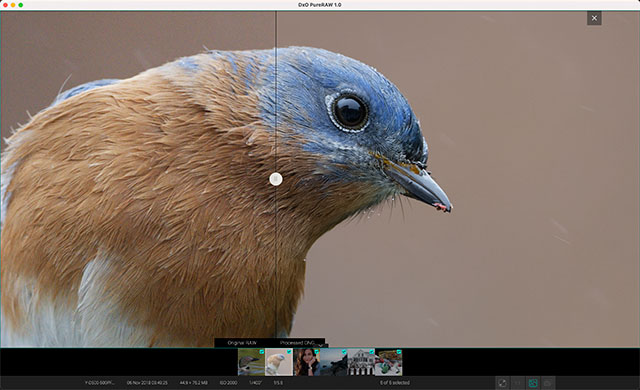The width and height of the screenshot is (640, 390).
Task: Select the dark coastal landscape thumbnail
Action: click(x=333, y=362)
